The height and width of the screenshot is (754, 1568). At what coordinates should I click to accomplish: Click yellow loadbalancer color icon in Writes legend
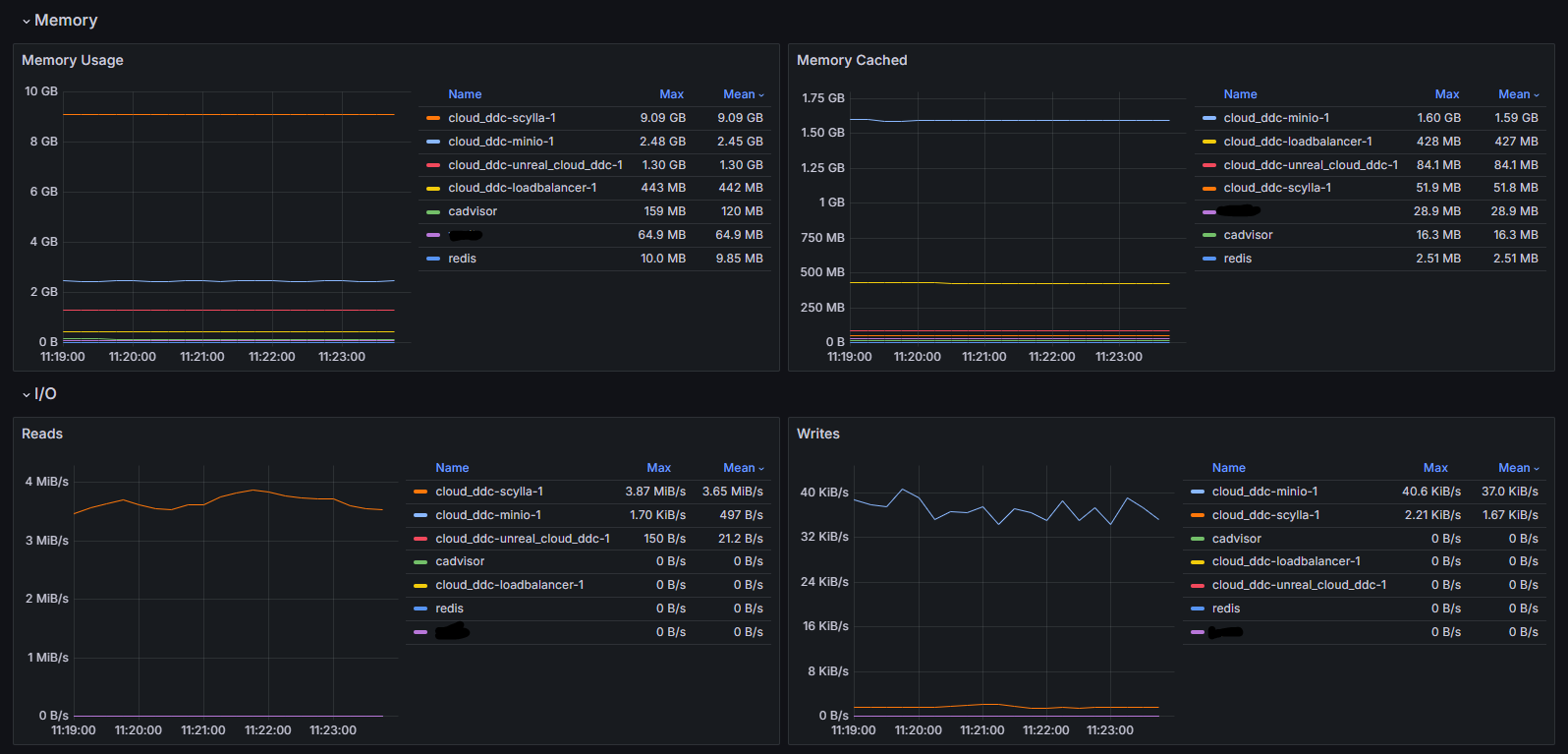(1198, 561)
